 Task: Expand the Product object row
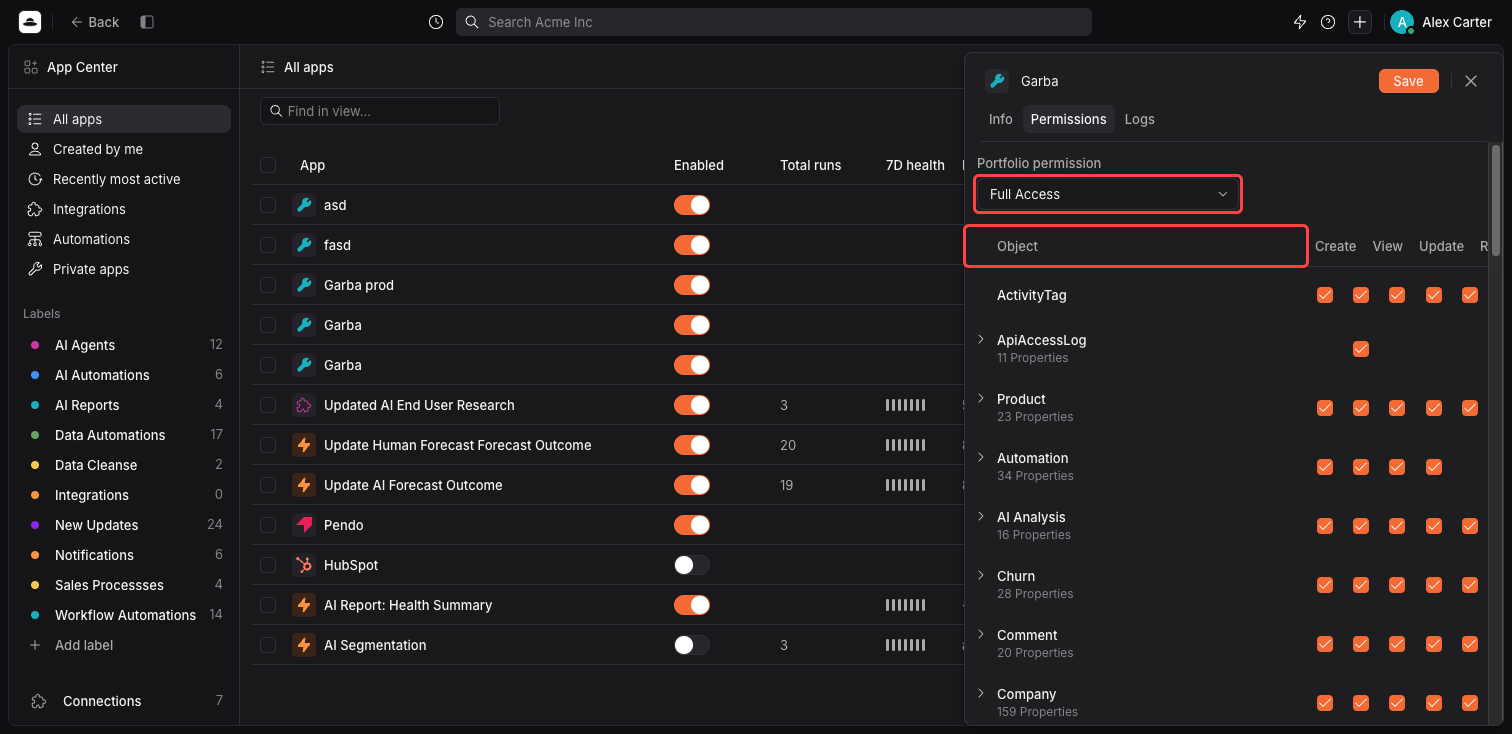tap(981, 399)
